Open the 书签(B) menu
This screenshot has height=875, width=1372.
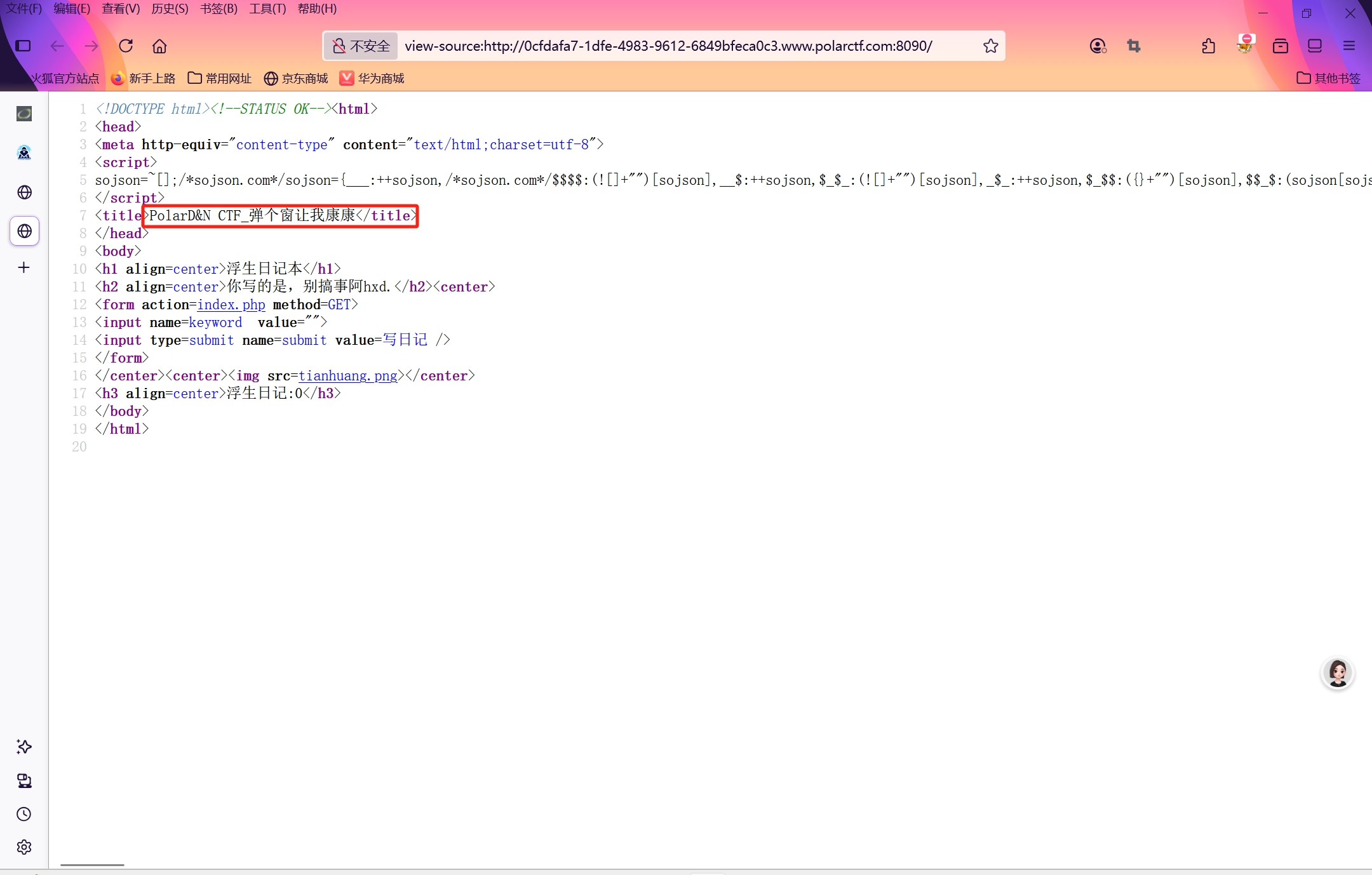219,9
